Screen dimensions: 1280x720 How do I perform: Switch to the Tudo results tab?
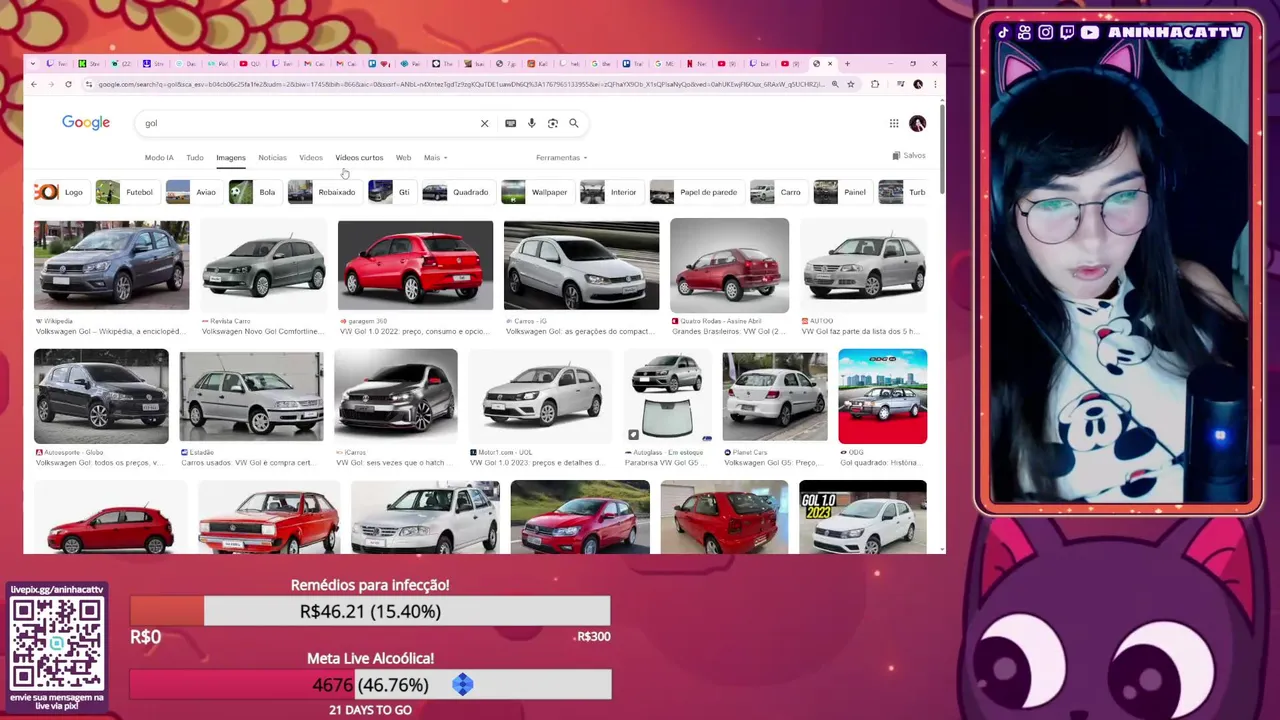195,158
